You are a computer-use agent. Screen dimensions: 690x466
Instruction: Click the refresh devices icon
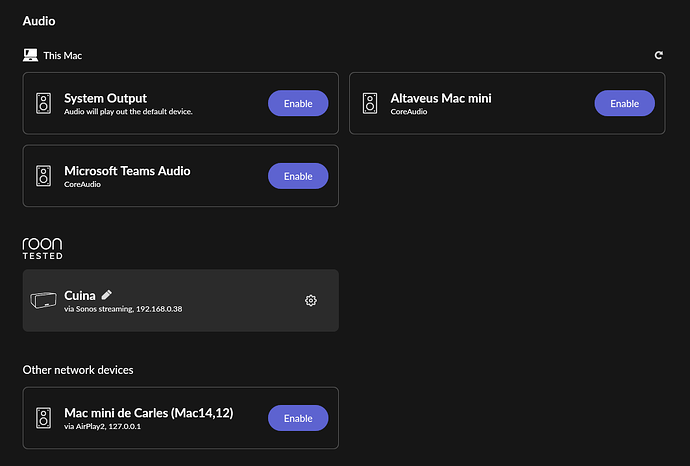click(658, 55)
